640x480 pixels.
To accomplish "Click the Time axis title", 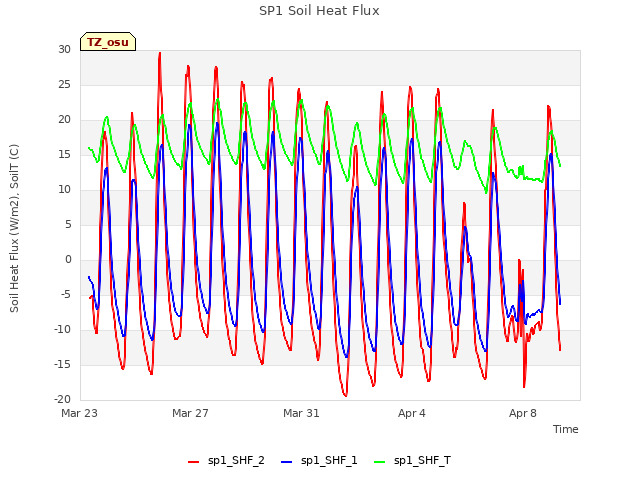I will [x=566, y=429].
